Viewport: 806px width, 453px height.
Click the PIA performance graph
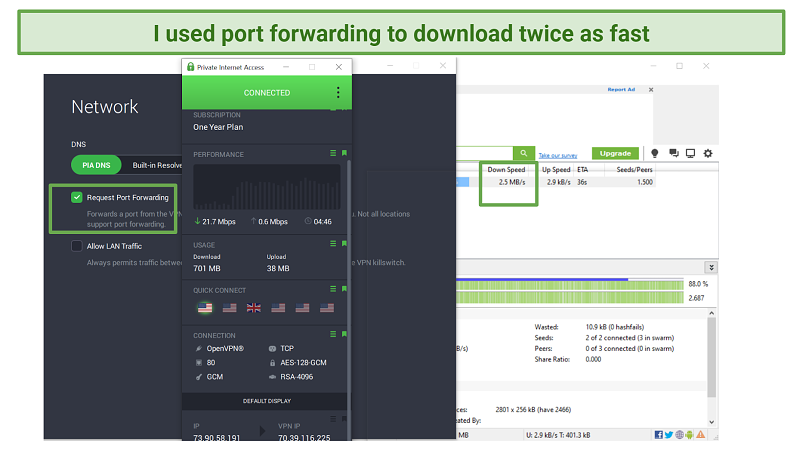tap(267, 187)
